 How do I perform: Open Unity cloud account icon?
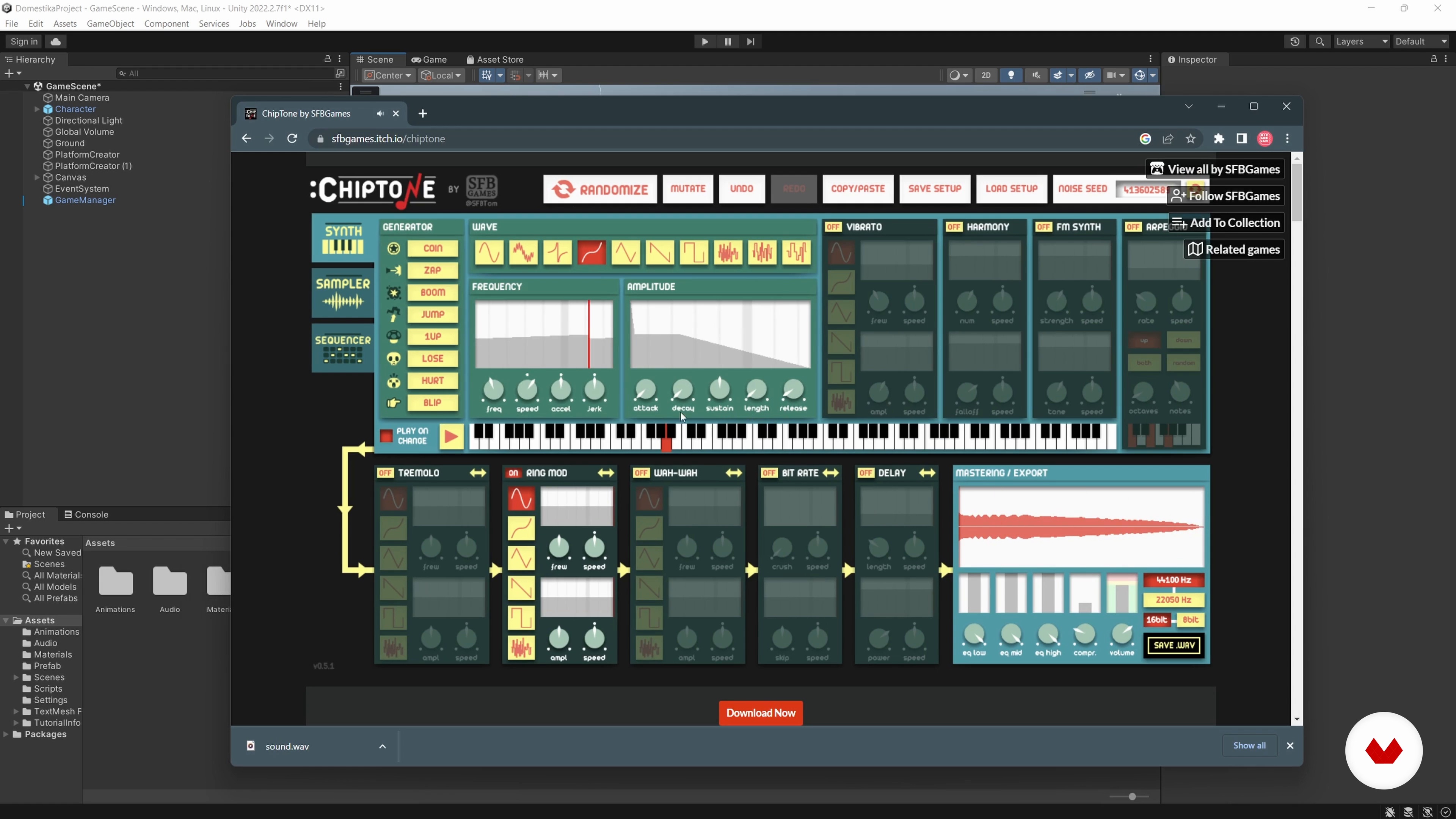pos(55,42)
